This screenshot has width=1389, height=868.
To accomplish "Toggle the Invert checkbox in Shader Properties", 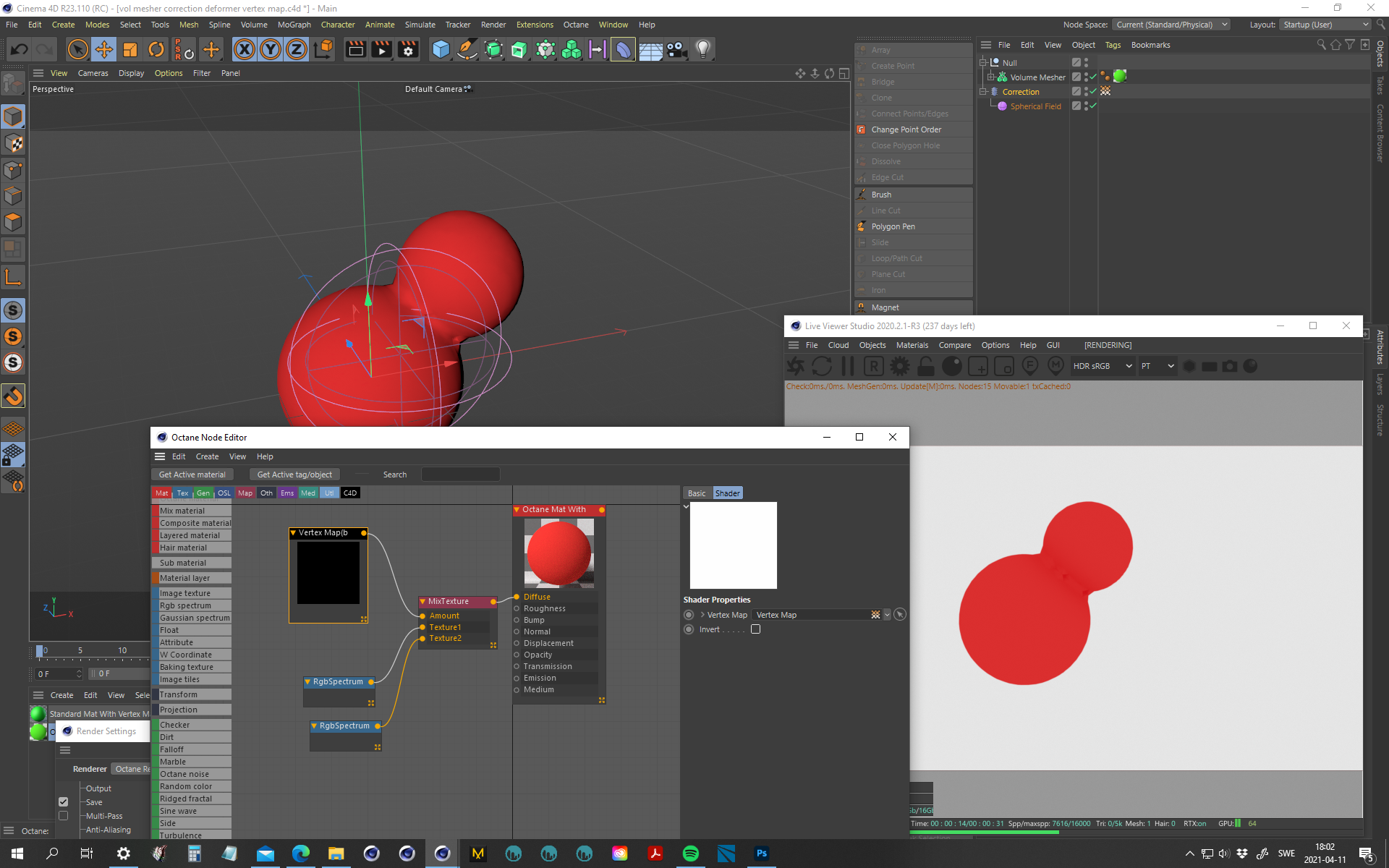I will (x=755, y=629).
